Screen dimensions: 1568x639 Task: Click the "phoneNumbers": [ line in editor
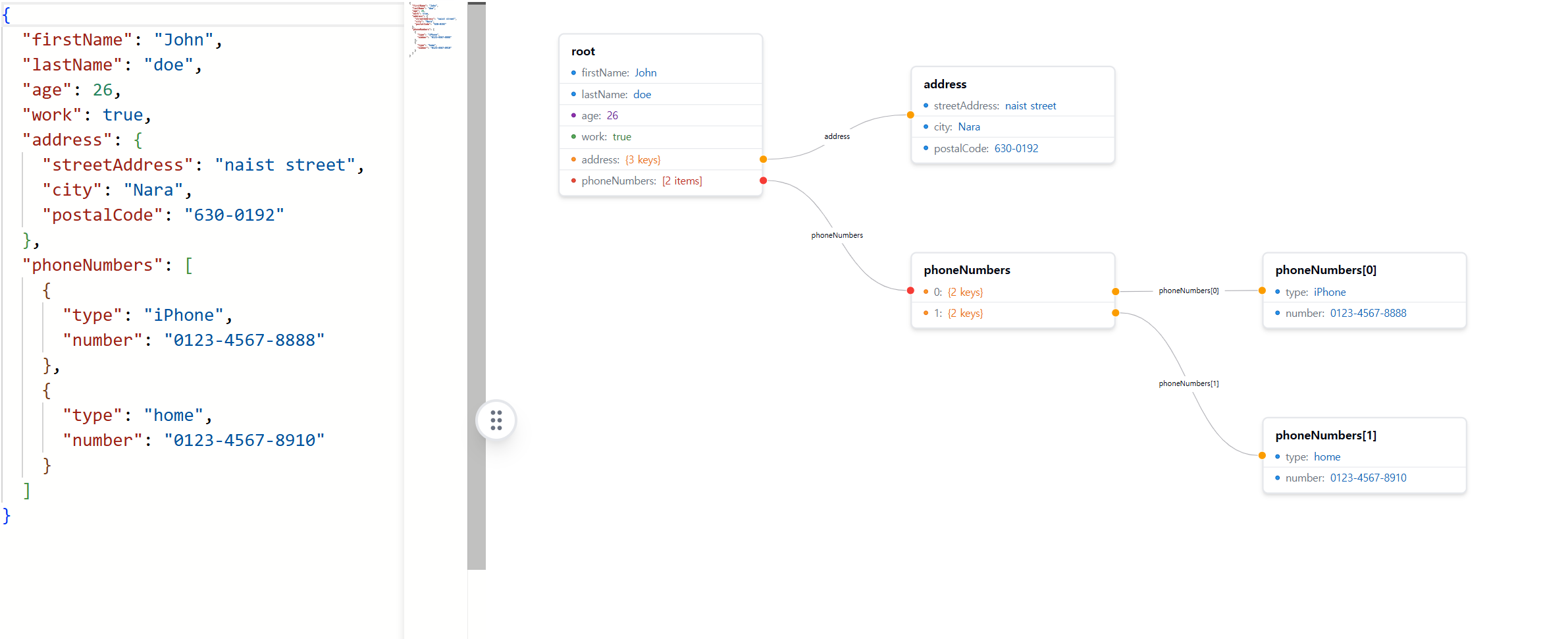click(108, 265)
